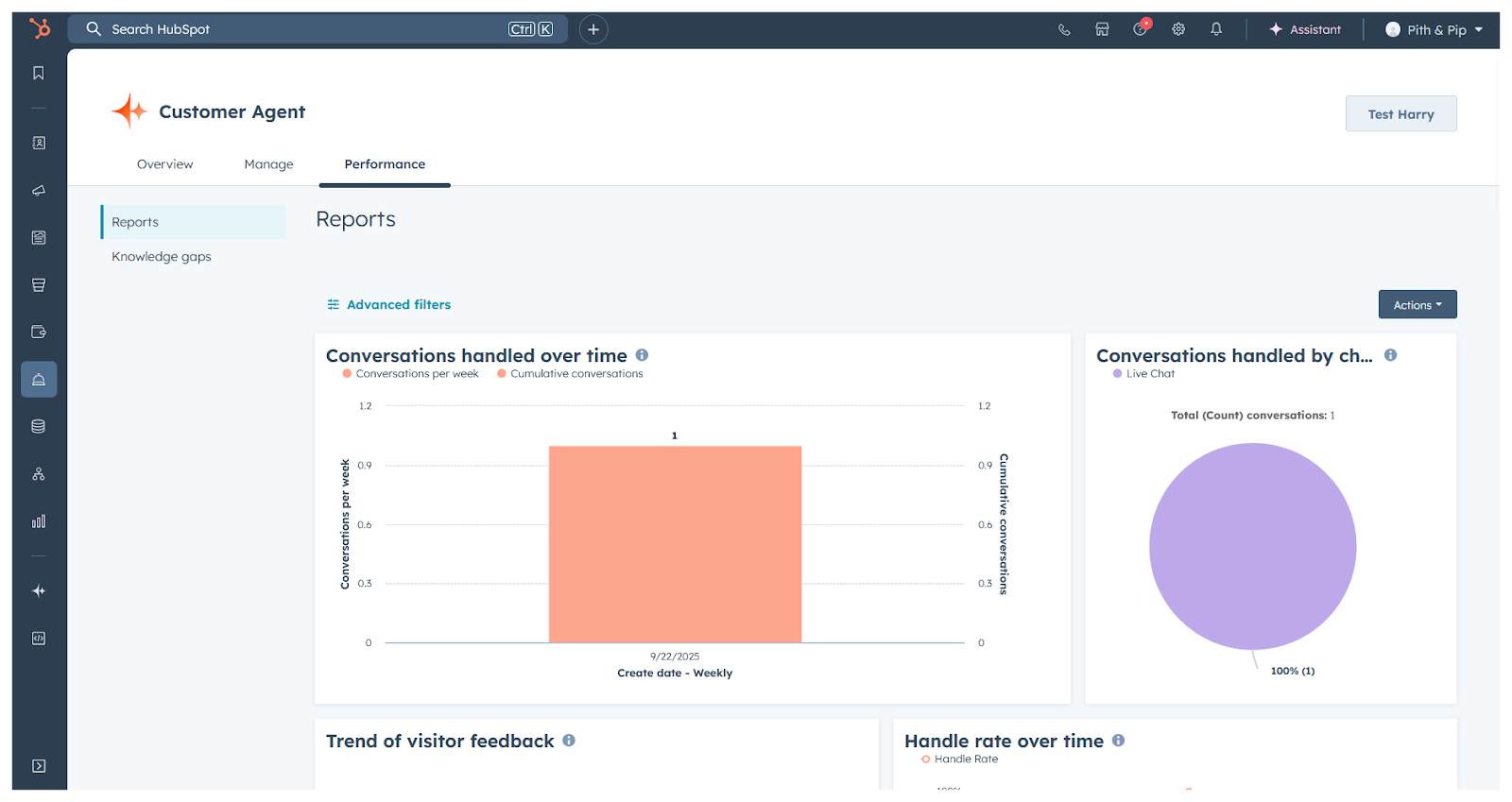
Task: Open Advanced filters
Action: pos(388,304)
